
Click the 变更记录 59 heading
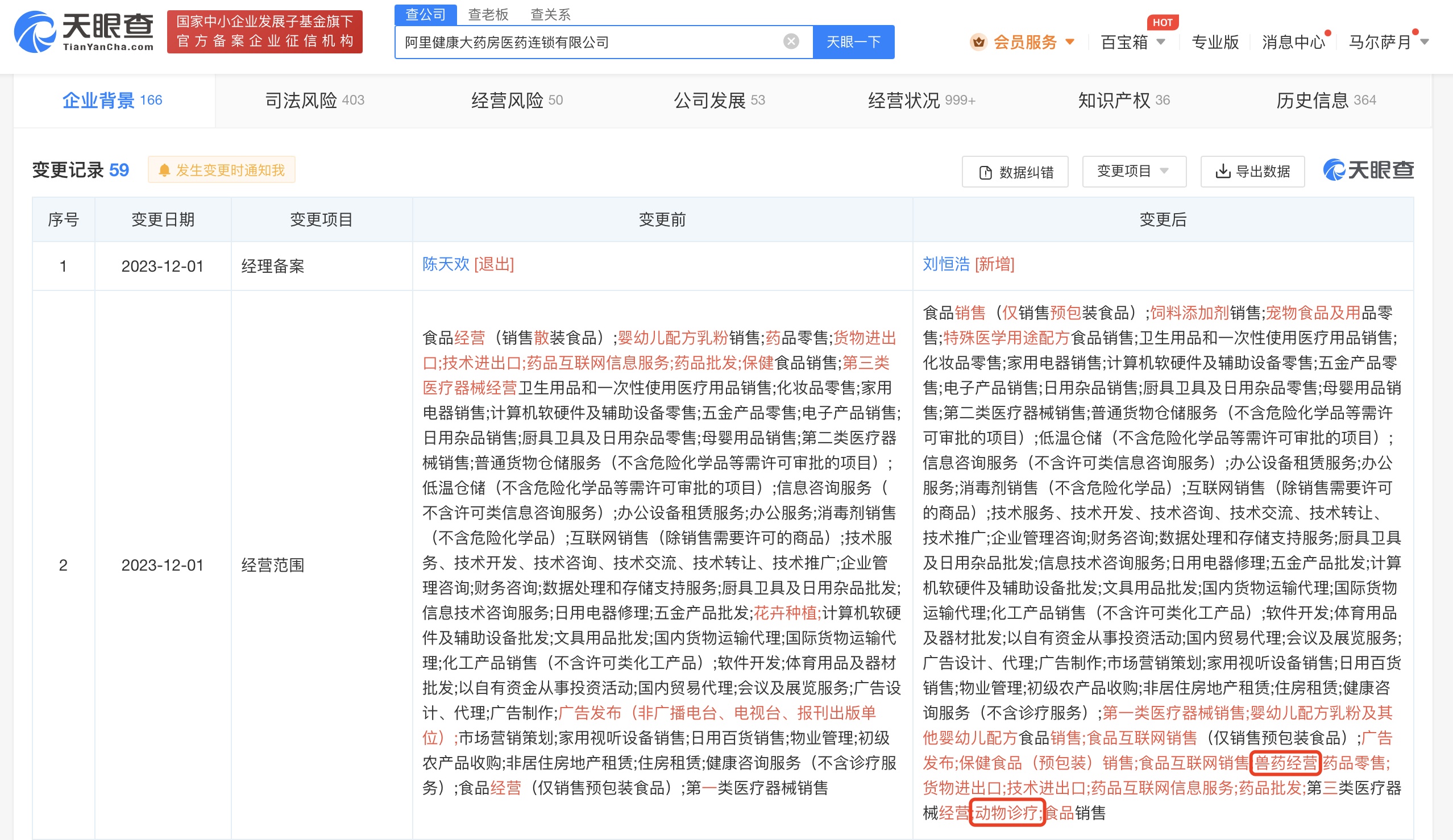pyautogui.click(x=81, y=170)
